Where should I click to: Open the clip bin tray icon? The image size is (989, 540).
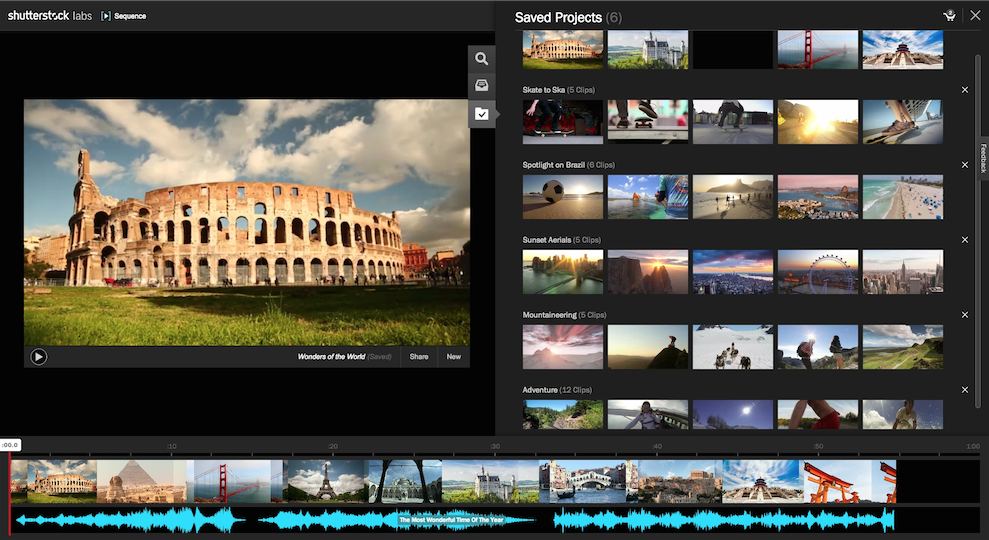coord(481,86)
